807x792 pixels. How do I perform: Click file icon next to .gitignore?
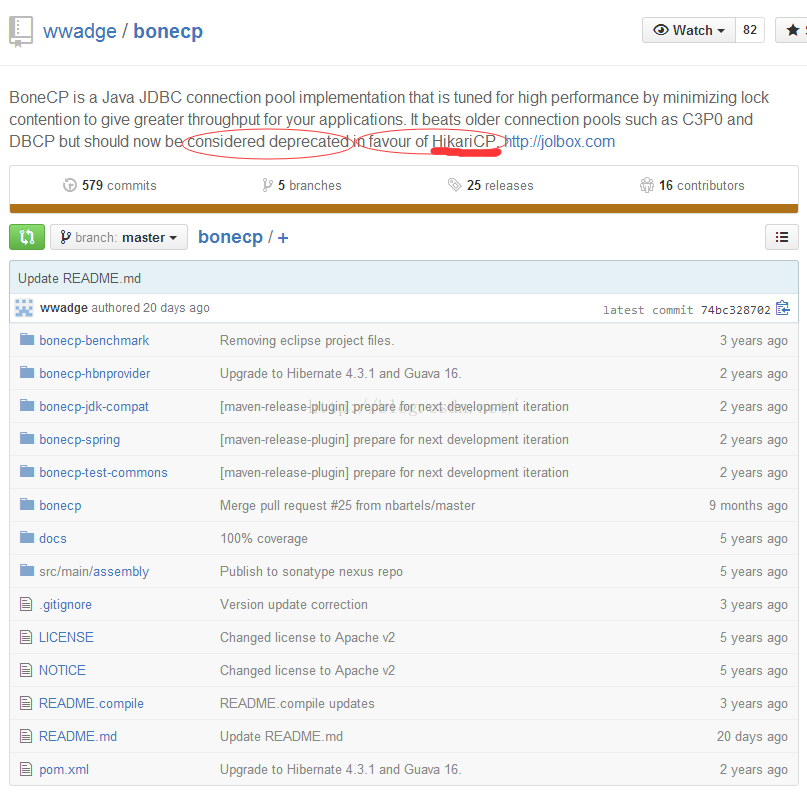pos(26,604)
